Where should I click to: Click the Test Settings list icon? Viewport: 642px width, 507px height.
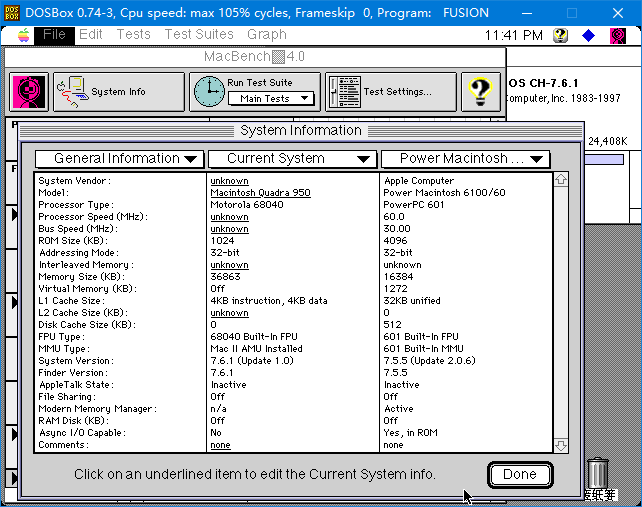[x=345, y=92]
